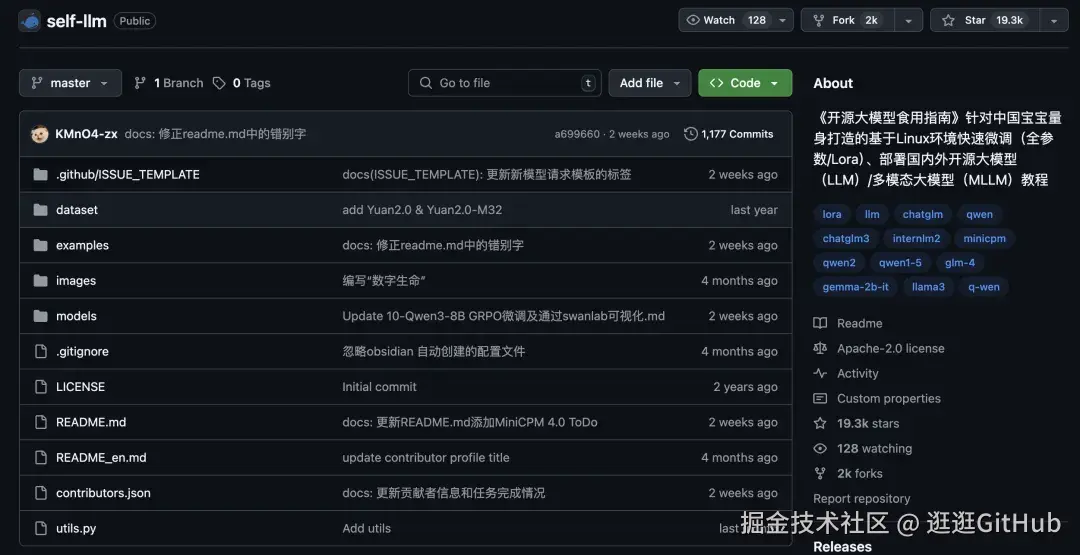
Task: Click the .github/ISSUE_TEMPLATE folder icon
Action: pyautogui.click(x=41, y=175)
